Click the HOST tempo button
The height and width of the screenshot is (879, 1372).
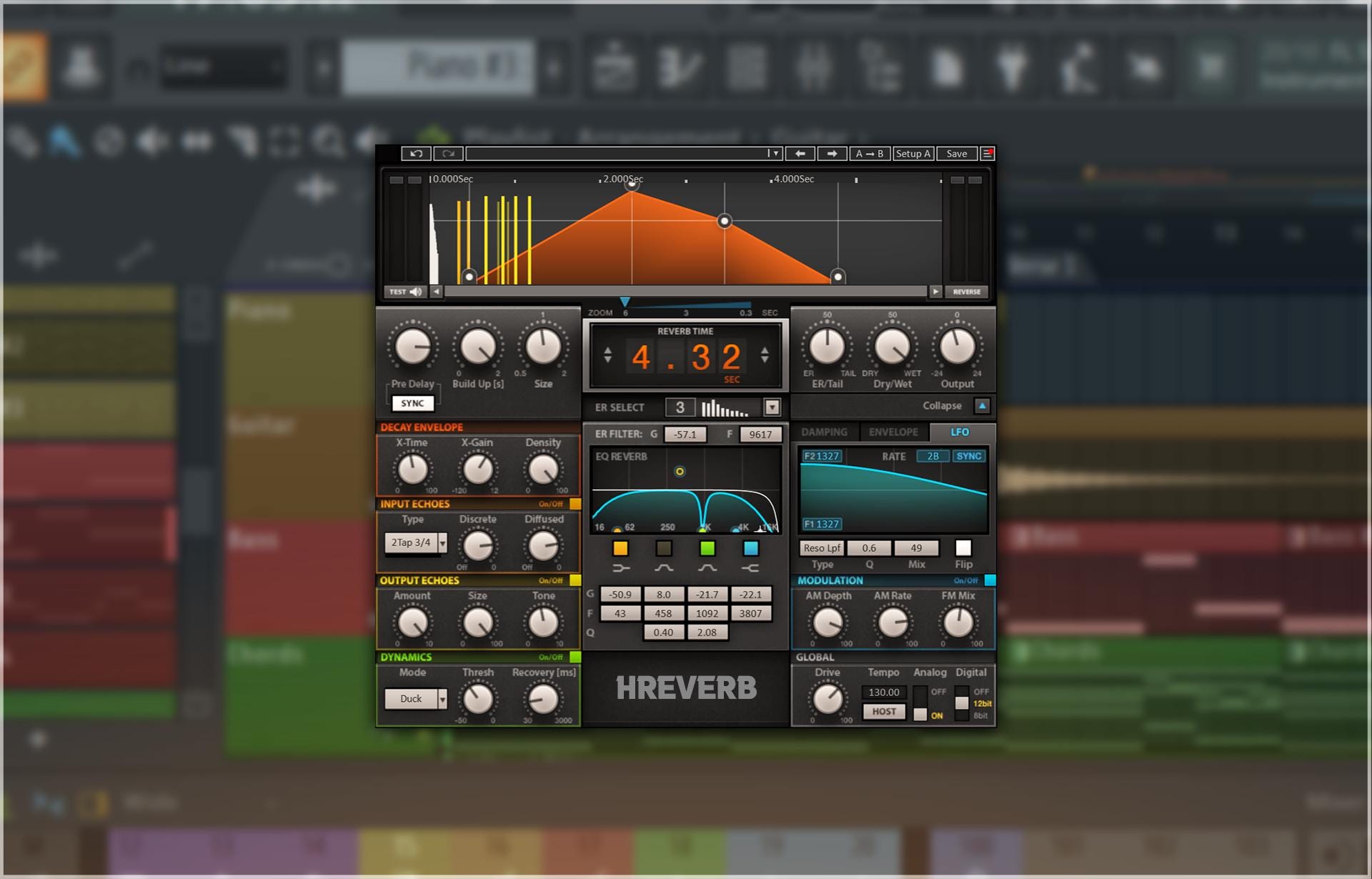[884, 712]
